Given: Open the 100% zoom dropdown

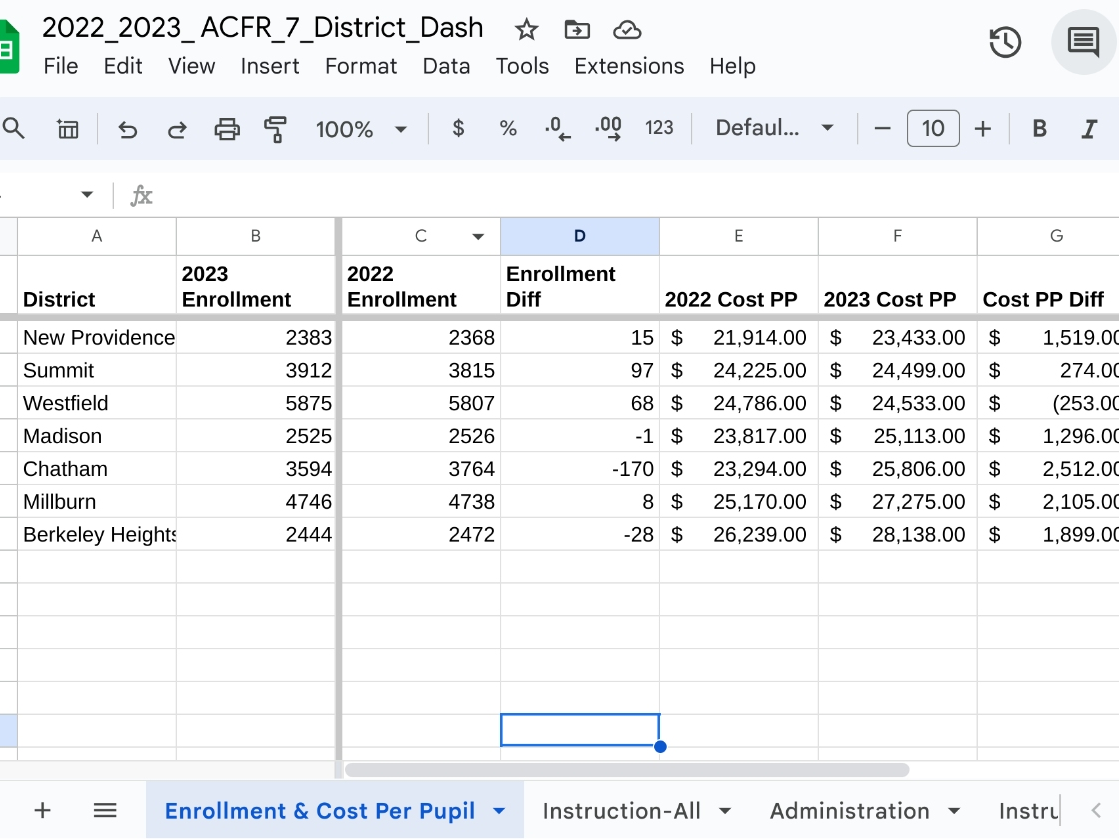Looking at the screenshot, I should click(361, 129).
